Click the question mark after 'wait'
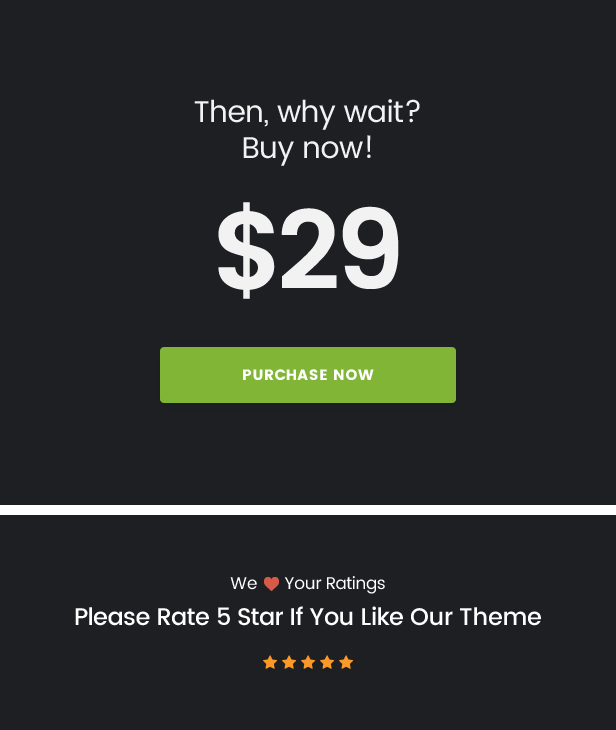The height and width of the screenshot is (730, 616). click(x=413, y=112)
